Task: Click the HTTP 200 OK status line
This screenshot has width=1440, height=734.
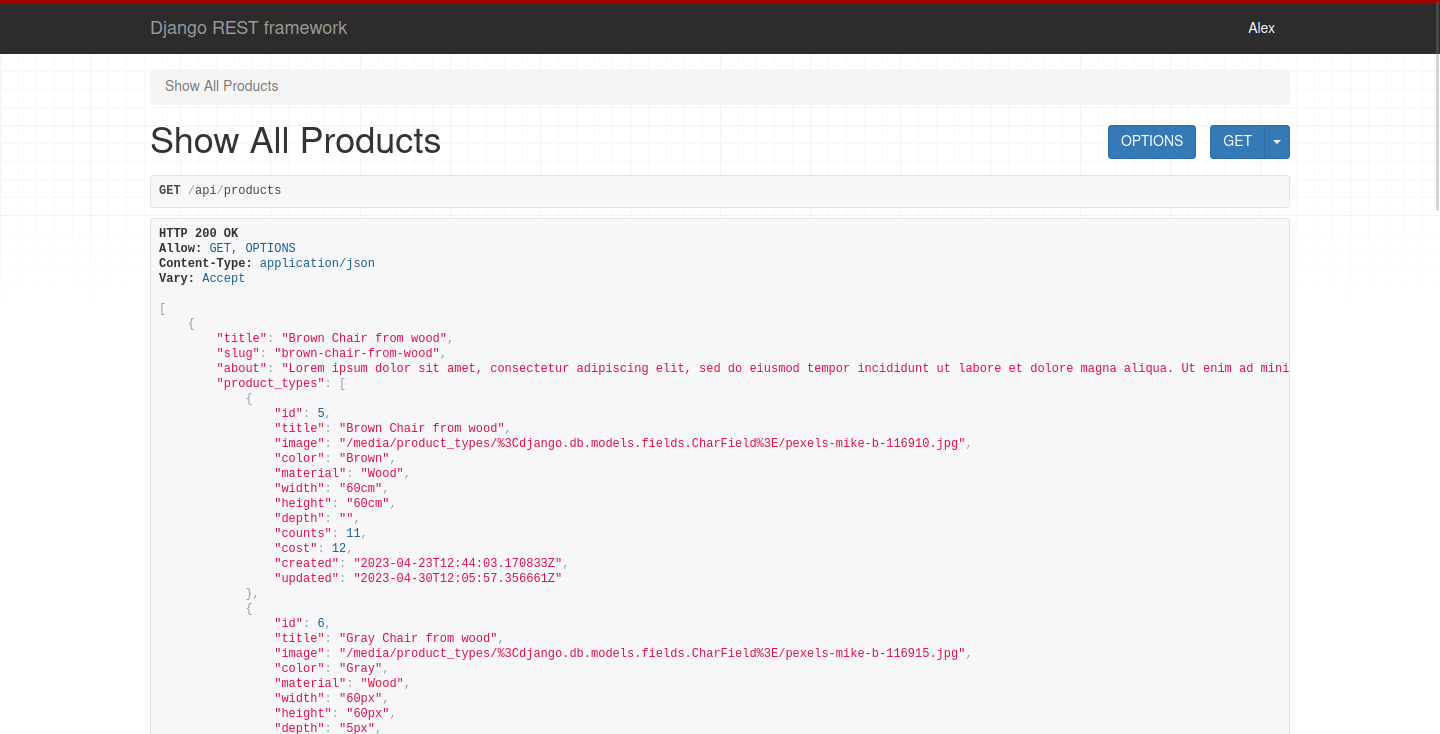Action: [x=198, y=233]
